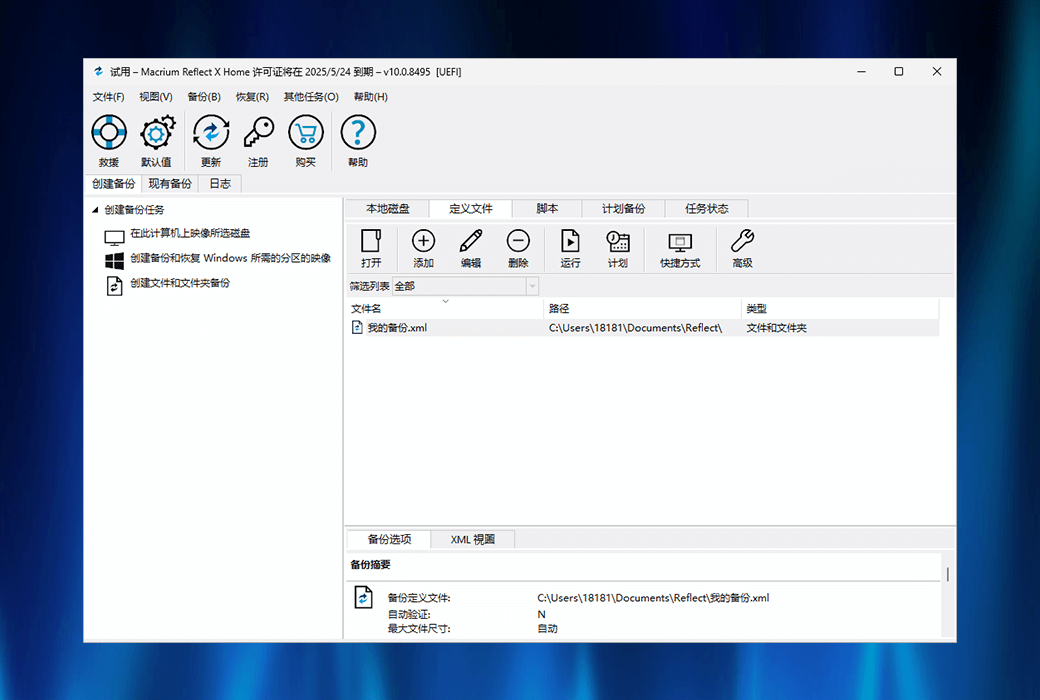
Task: Switch to the 创建备份 tab
Action: [x=113, y=184]
